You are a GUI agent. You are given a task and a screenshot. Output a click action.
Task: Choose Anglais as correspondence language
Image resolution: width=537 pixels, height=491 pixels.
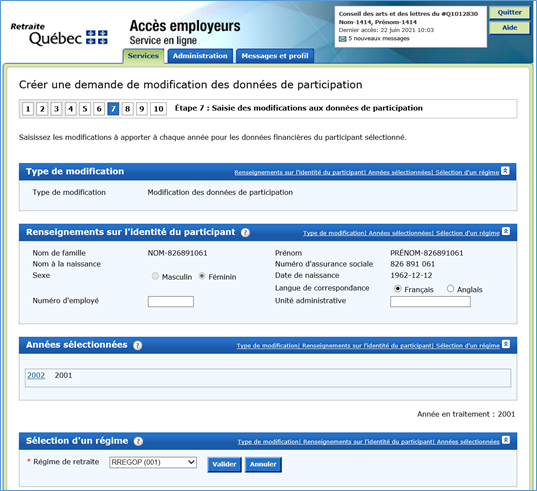pyautogui.click(x=450, y=289)
